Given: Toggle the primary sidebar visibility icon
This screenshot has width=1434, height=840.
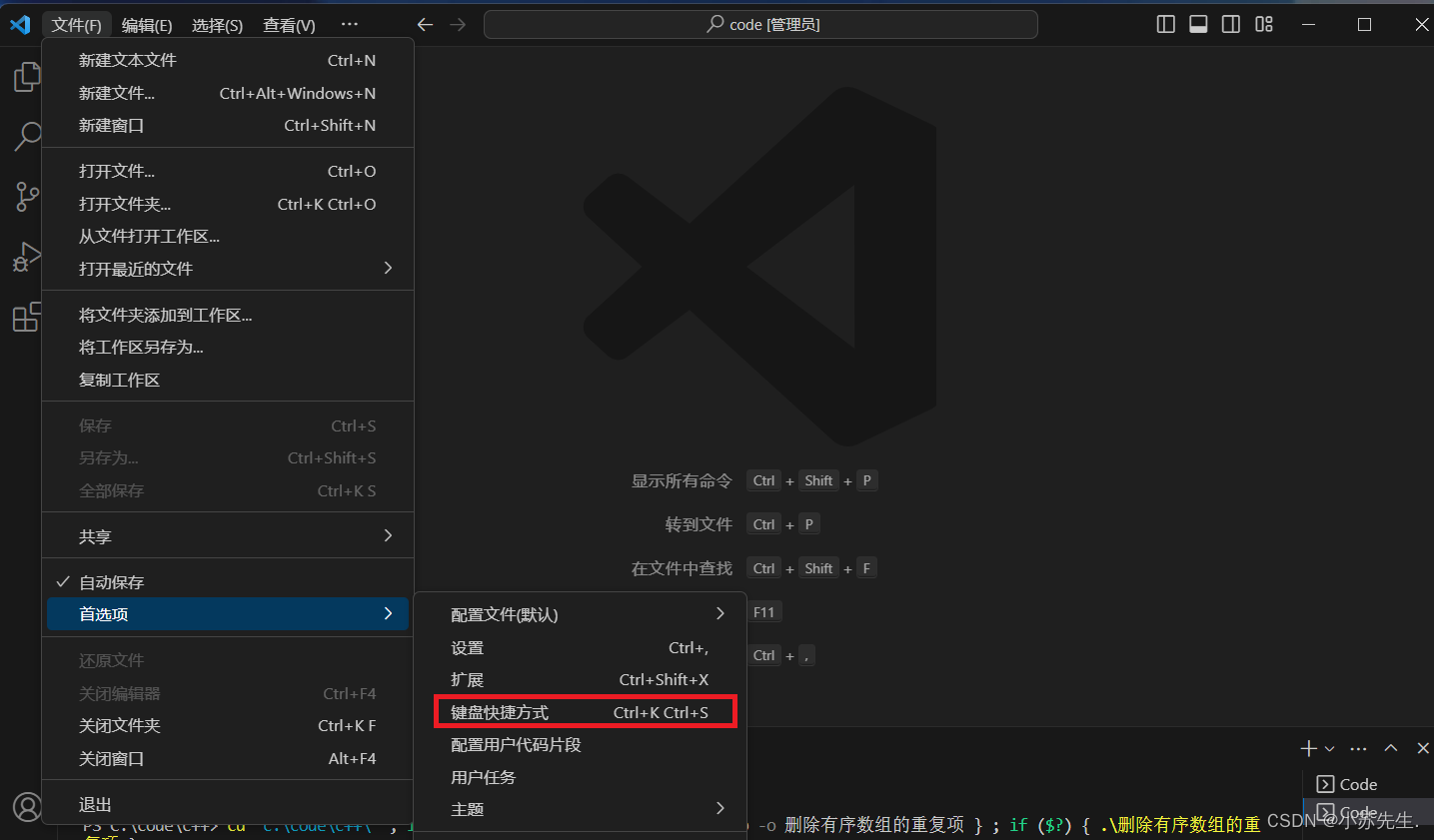Looking at the screenshot, I should coord(1165,23).
